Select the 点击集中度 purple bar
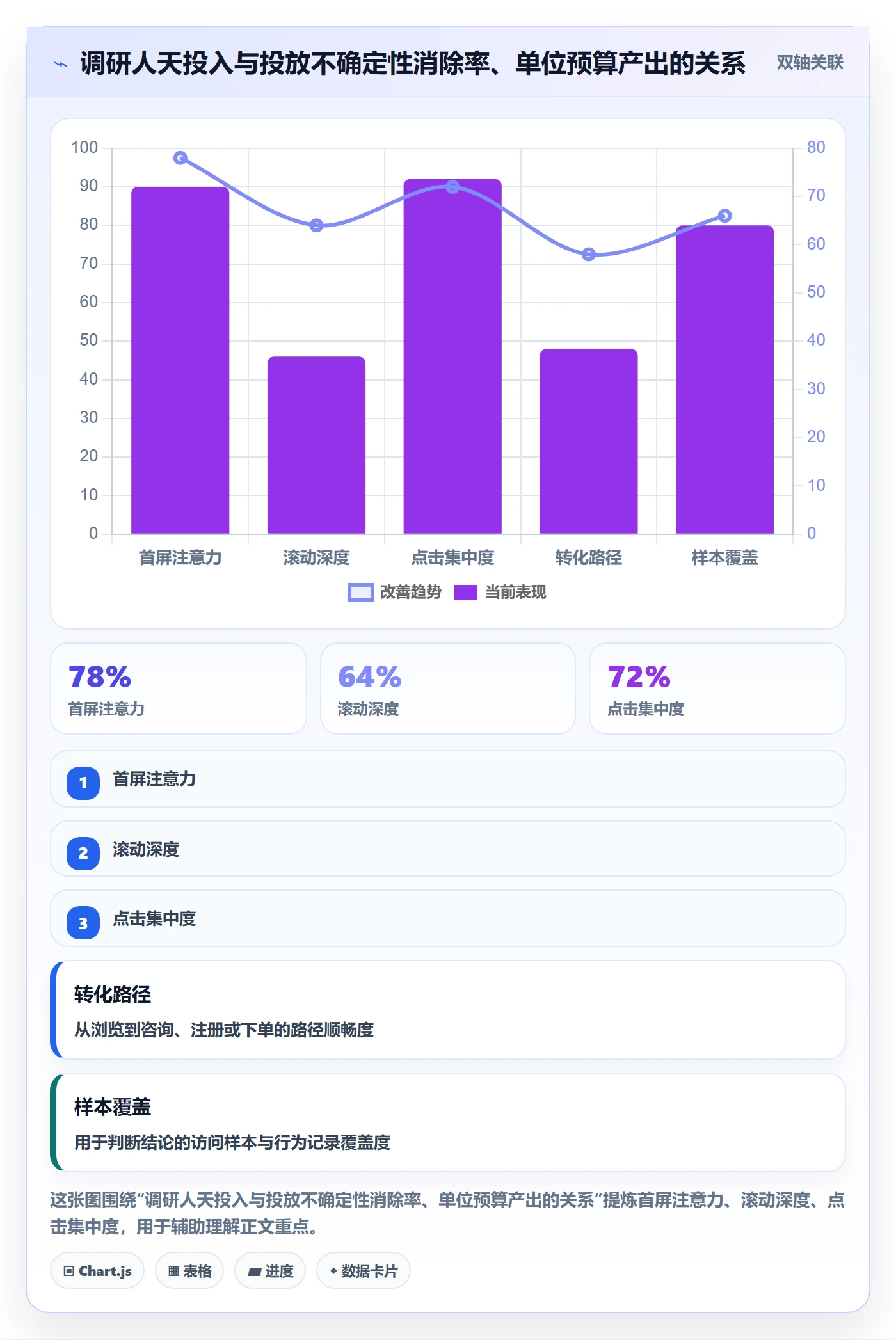The width and height of the screenshot is (896, 1340). 452,356
